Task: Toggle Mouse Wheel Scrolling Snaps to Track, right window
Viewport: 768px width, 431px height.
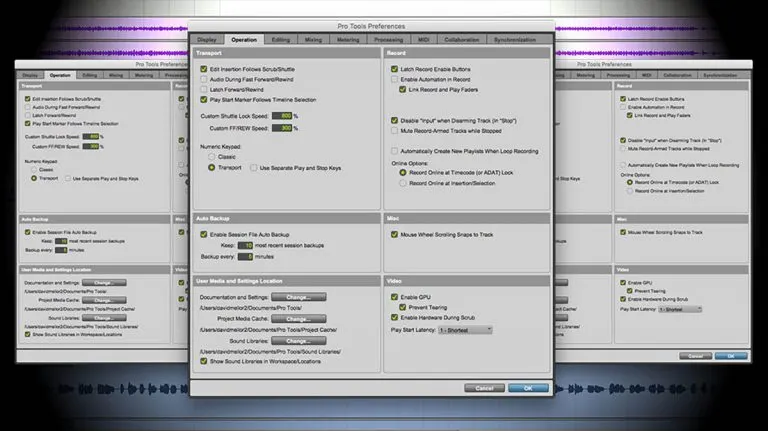Action: (623, 232)
